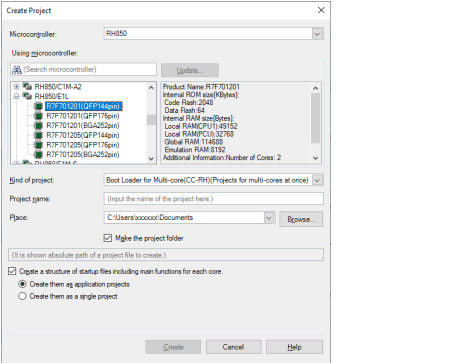Click 'Product Name:R7F701201' text line
The image size is (474, 364).
click(x=201, y=87)
